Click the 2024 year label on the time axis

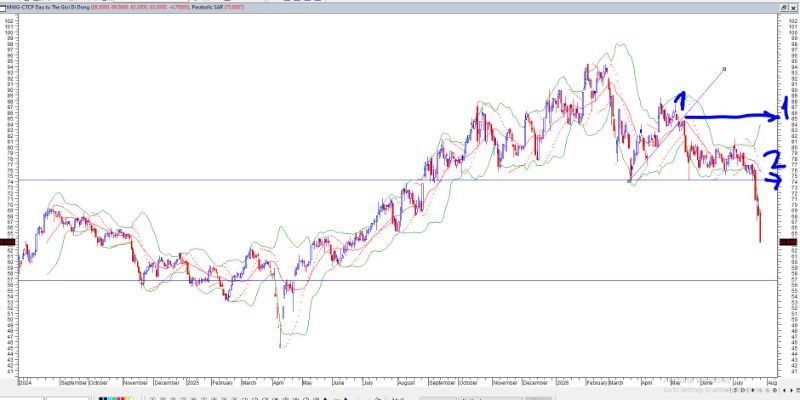point(25,383)
